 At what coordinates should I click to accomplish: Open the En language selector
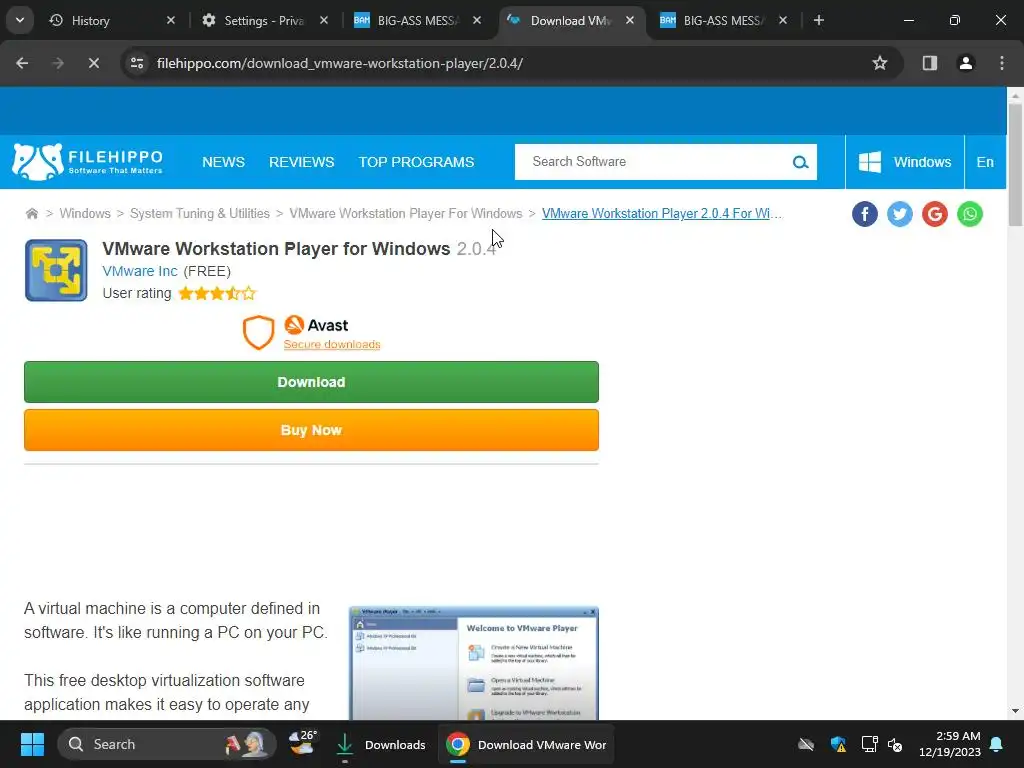tap(985, 162)
